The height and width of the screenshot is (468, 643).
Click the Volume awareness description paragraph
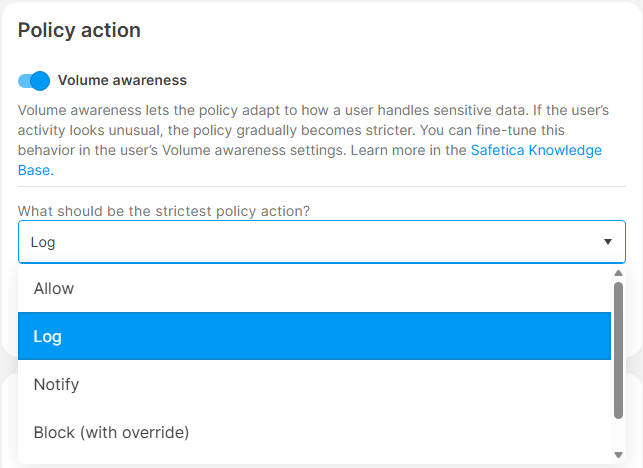300,130
